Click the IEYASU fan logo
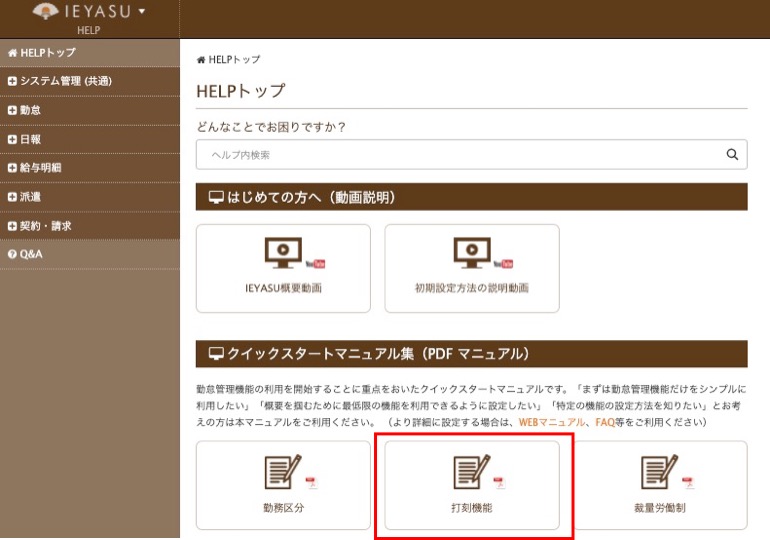 coord(46,11)
